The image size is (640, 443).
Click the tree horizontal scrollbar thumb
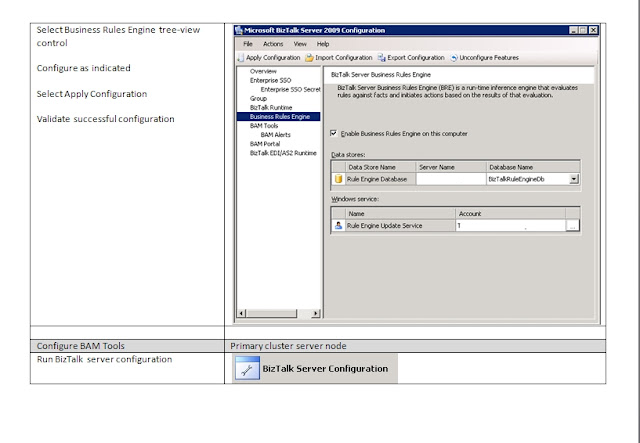[x=271, y=313]
